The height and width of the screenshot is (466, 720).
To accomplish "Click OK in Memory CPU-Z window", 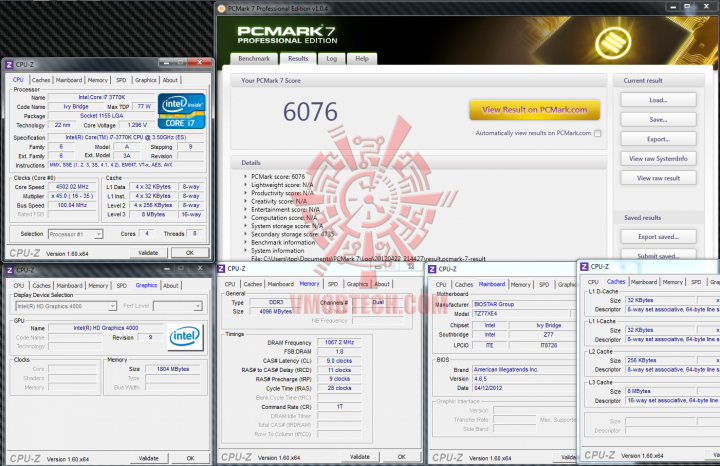I will pos(402,457).
